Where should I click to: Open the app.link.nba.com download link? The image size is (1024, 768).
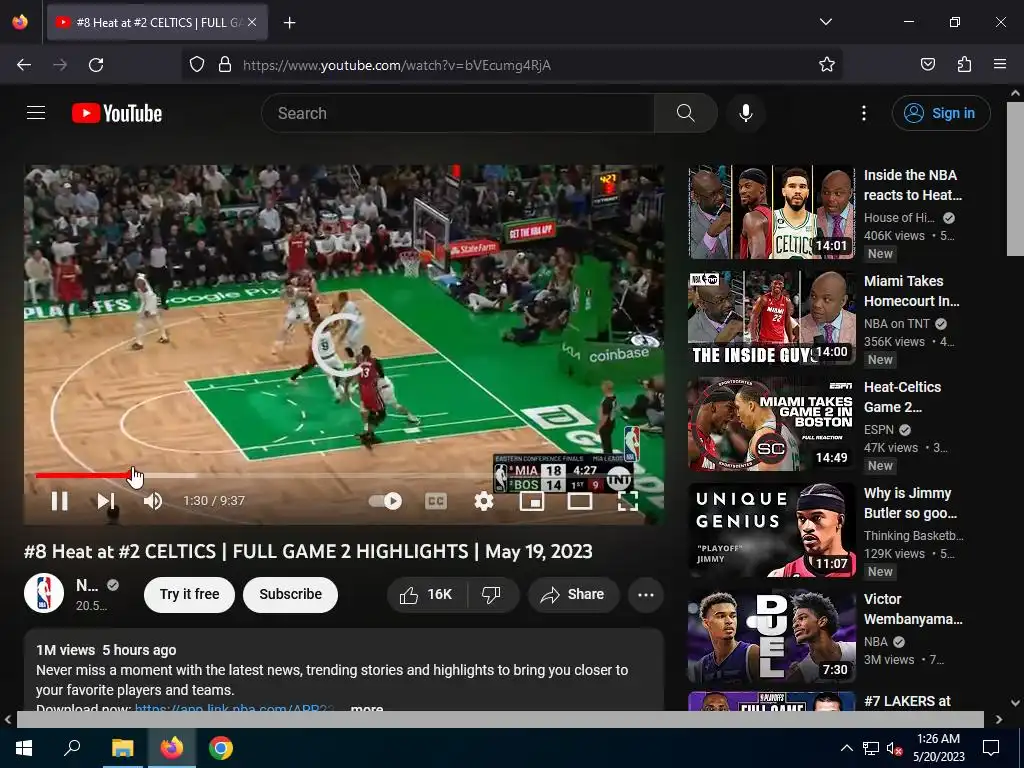click(235, 708)
